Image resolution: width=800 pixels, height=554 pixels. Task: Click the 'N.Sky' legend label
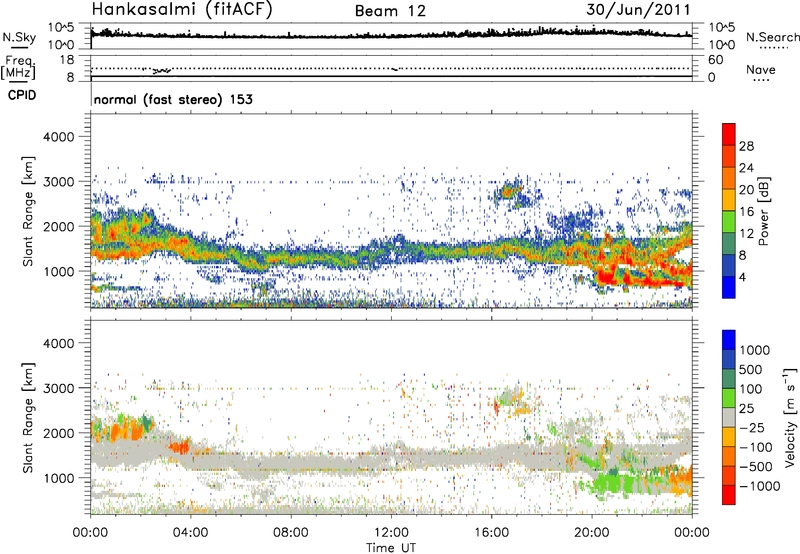(19, 37)
